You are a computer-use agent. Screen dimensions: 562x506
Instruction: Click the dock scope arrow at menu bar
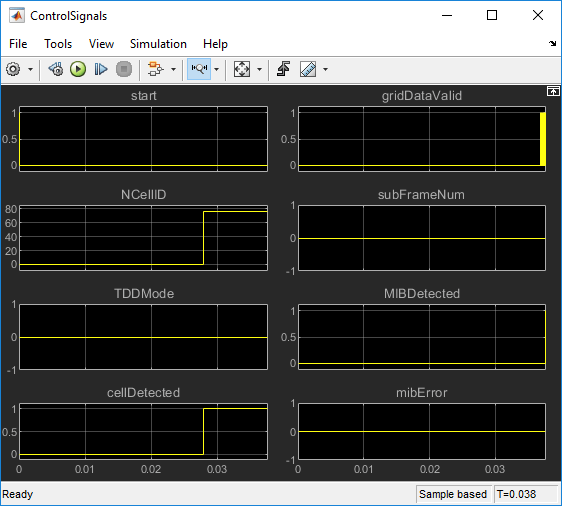click(x=552, y=44)
